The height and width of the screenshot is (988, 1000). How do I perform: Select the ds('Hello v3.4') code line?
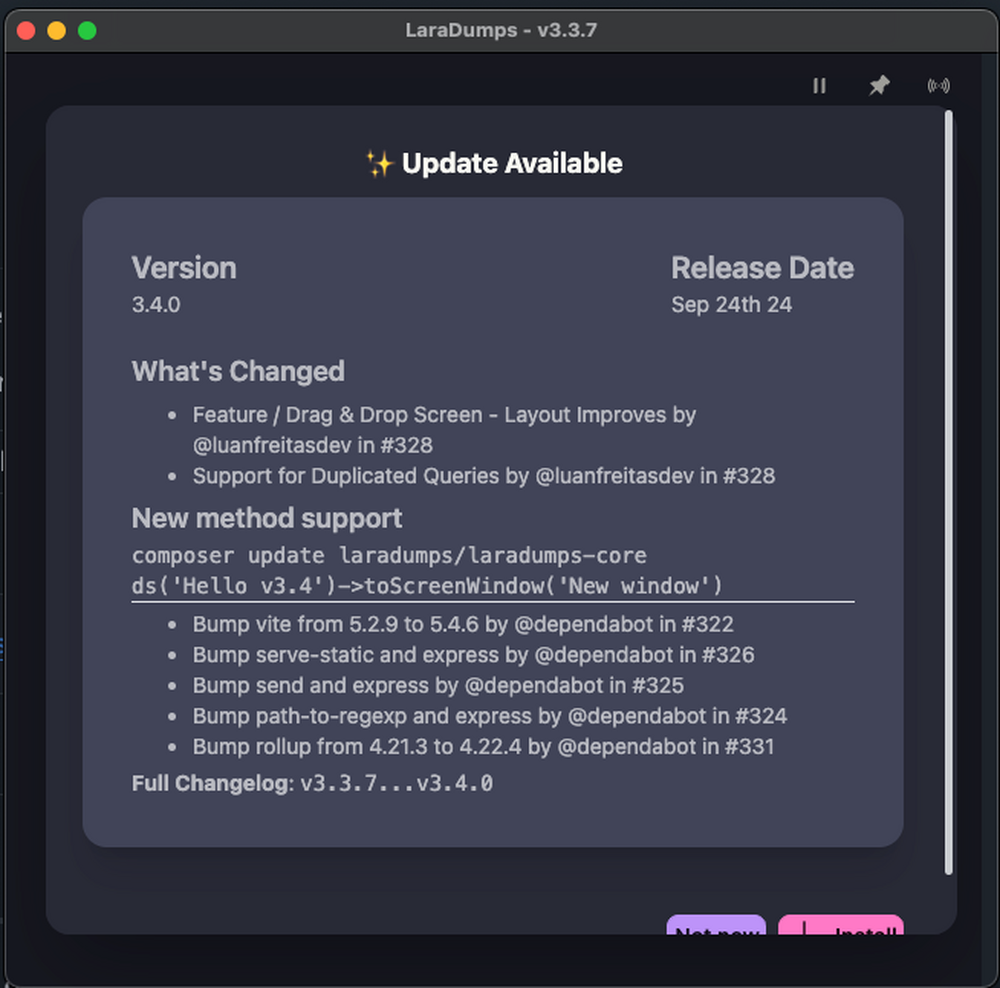[427, 586]
